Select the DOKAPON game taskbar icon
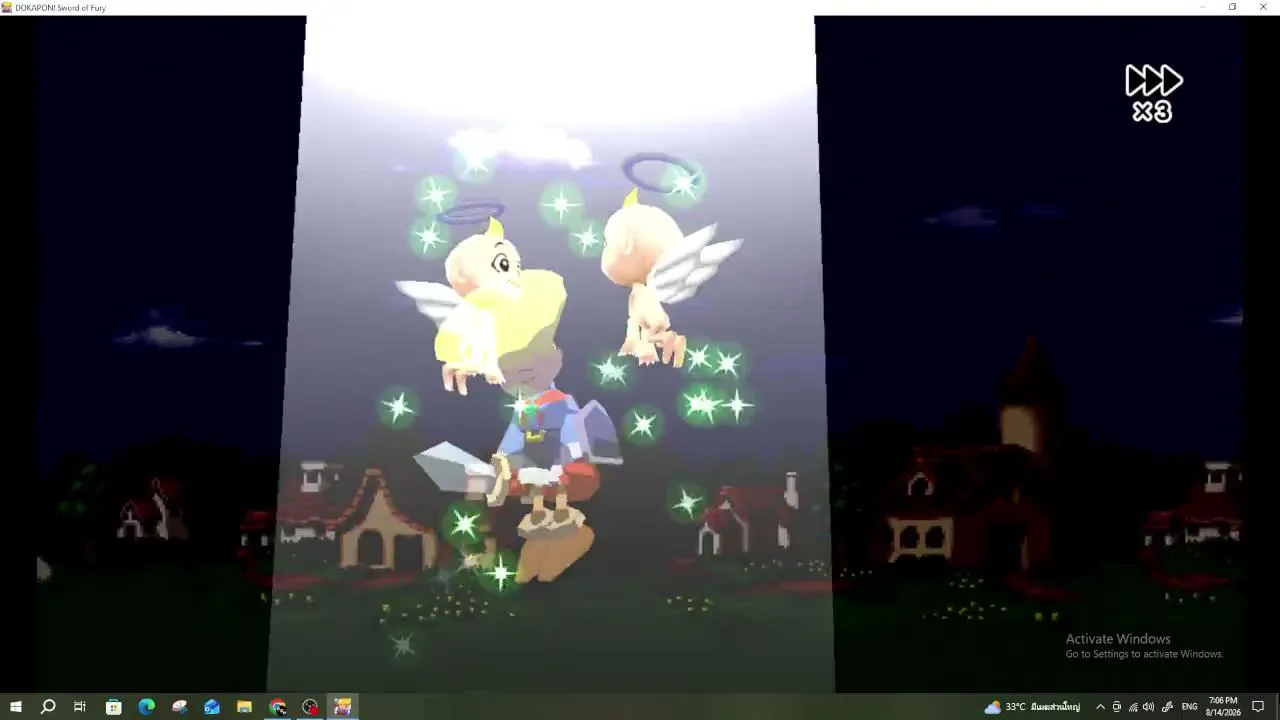Image resolution: width=1280 pixels, height=720 pixels. (343, 707)
